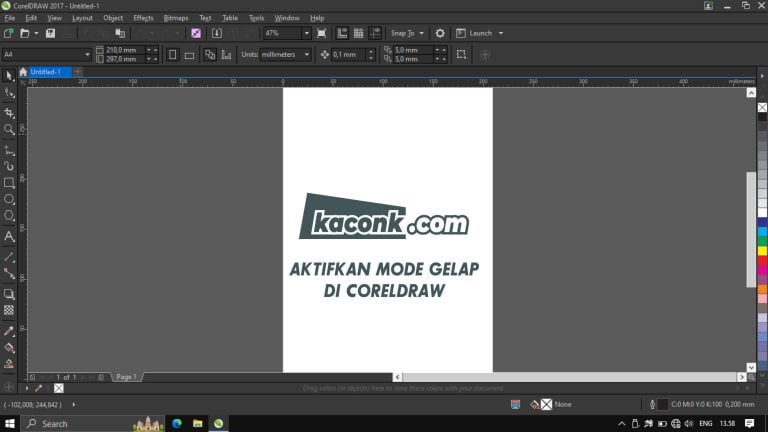Set page to Portrait orientation

pyautogui.click(x=172, y=54)
